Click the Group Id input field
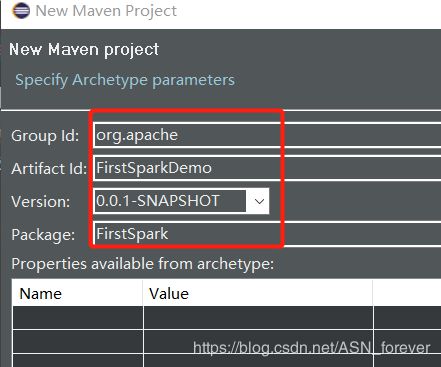The height and width of the screenshot is (367, 441). point(268,135)
